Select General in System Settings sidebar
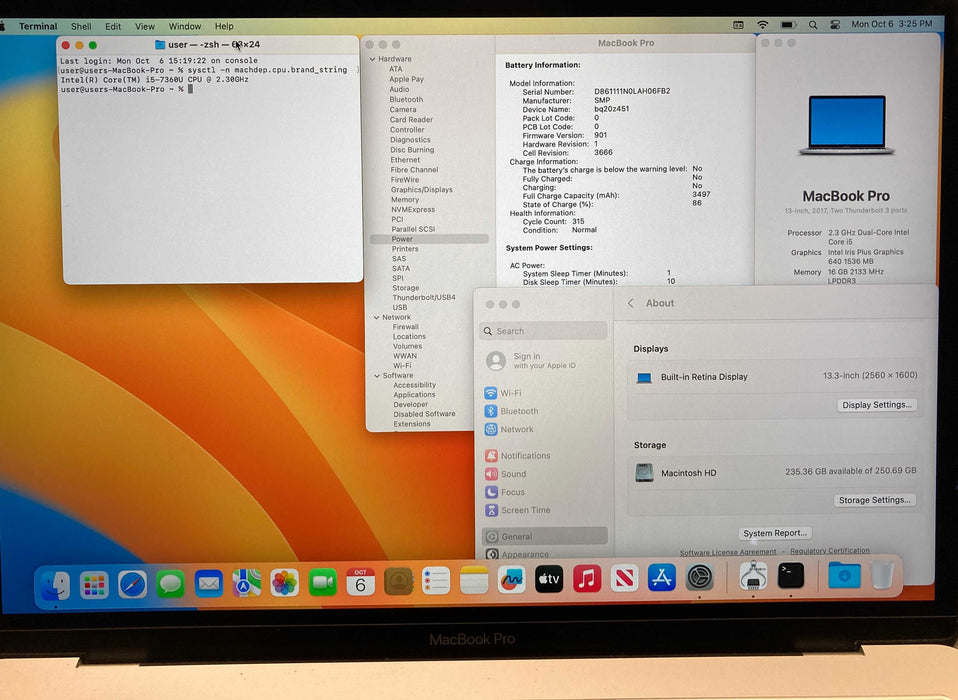 [544, 536]
